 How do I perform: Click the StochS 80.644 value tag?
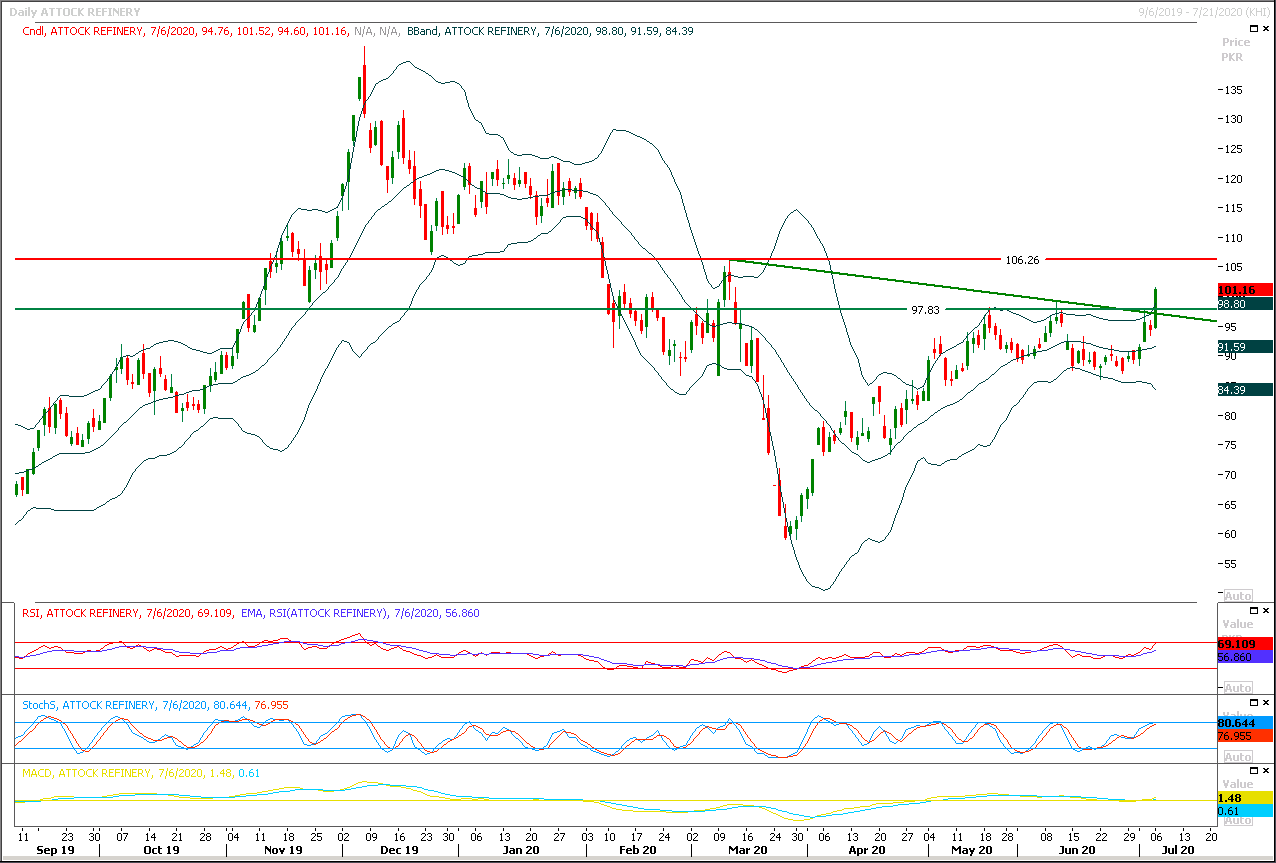pyautogui.click(x=1245, y=722)
